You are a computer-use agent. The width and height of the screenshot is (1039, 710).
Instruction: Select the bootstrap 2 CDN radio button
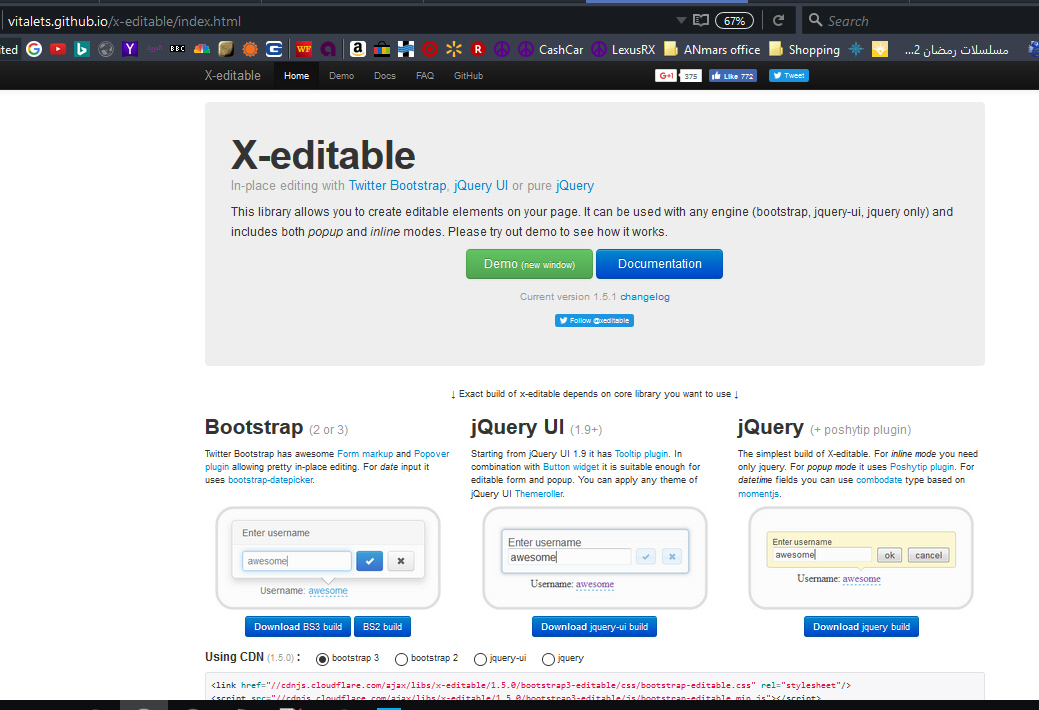(401, 659)
